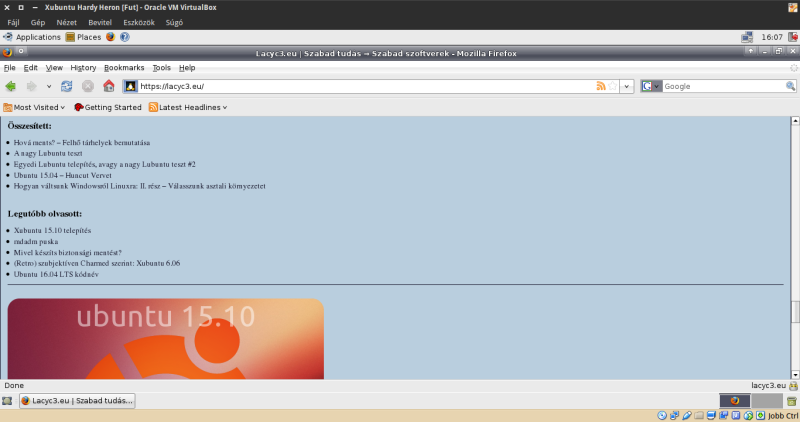Click the Firefox icon in window title bar
The height and width of the screenshot is (422, 800).
7,52
